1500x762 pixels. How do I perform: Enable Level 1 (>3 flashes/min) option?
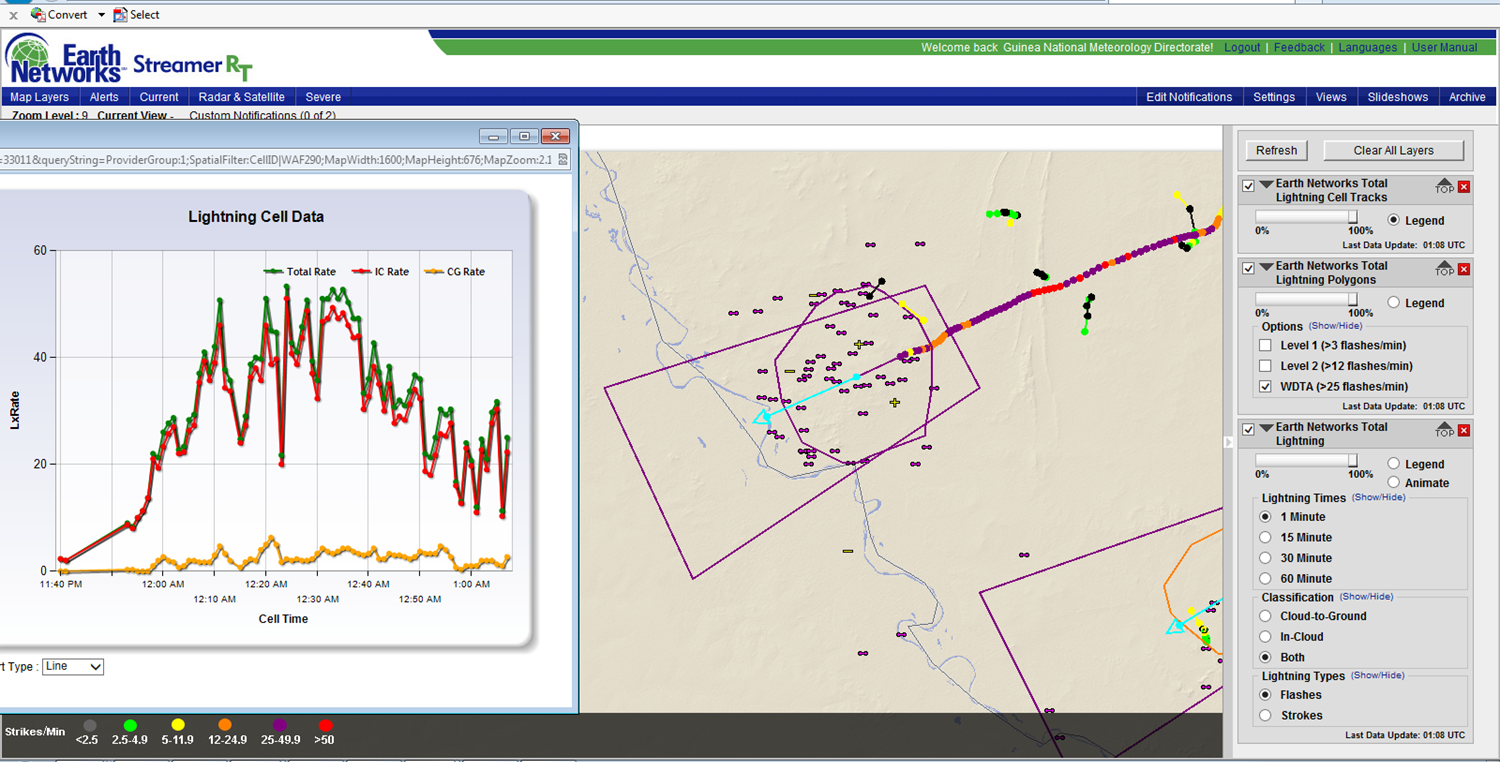(1266, 345)
